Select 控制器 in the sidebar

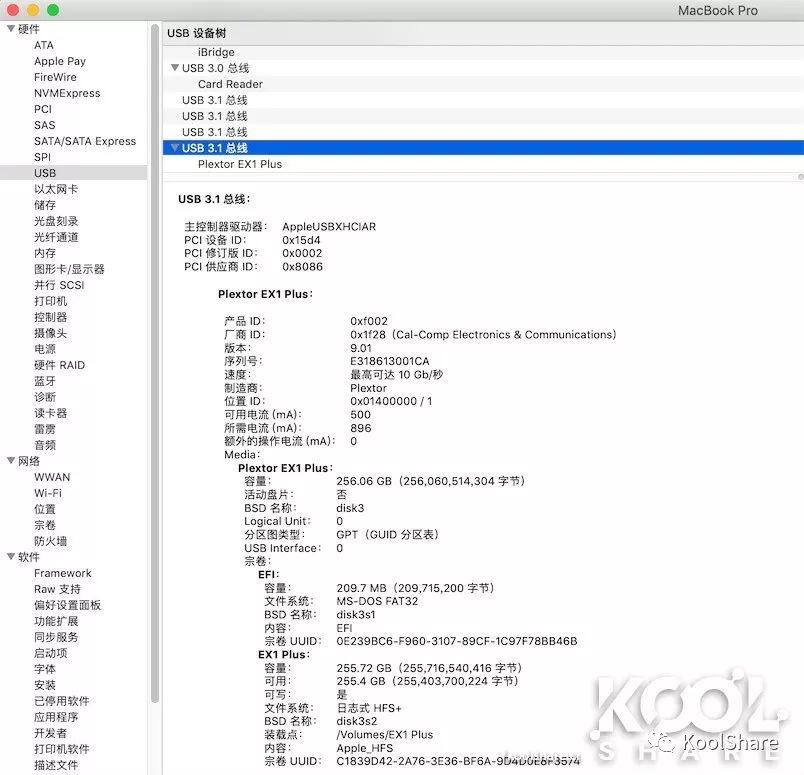[x=50, y=317]
